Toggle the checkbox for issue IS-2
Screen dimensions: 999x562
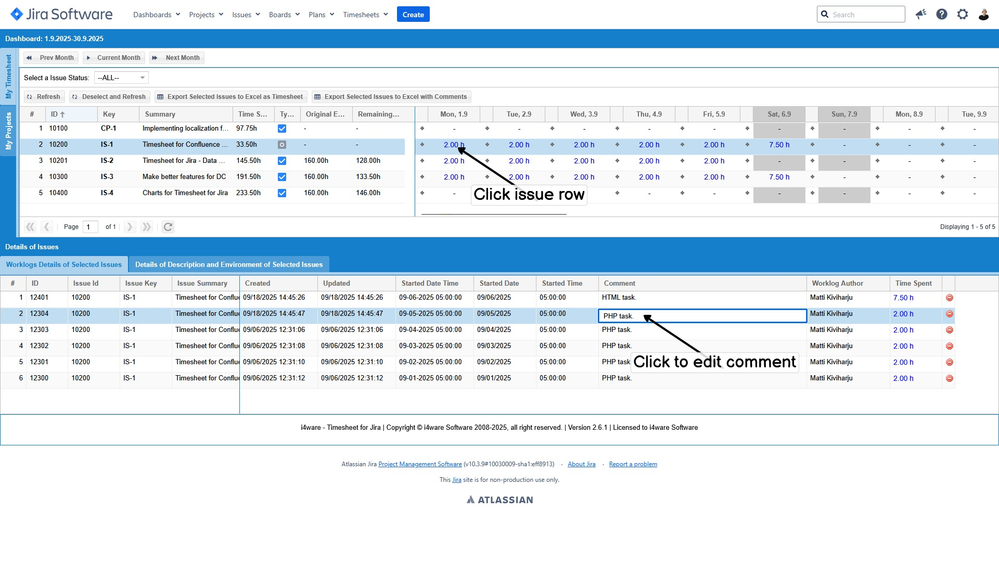282,161
